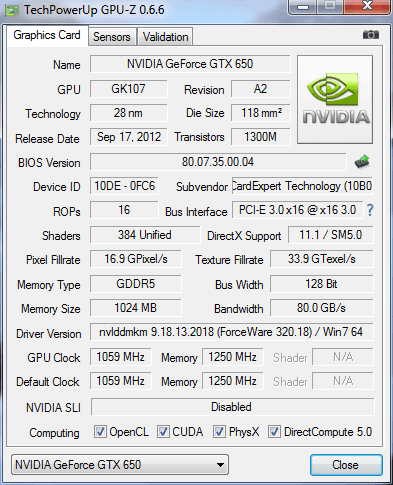Open the GPU selection dropdown
Viewport: 393px width, 485px height.
(x=120, y=464)
